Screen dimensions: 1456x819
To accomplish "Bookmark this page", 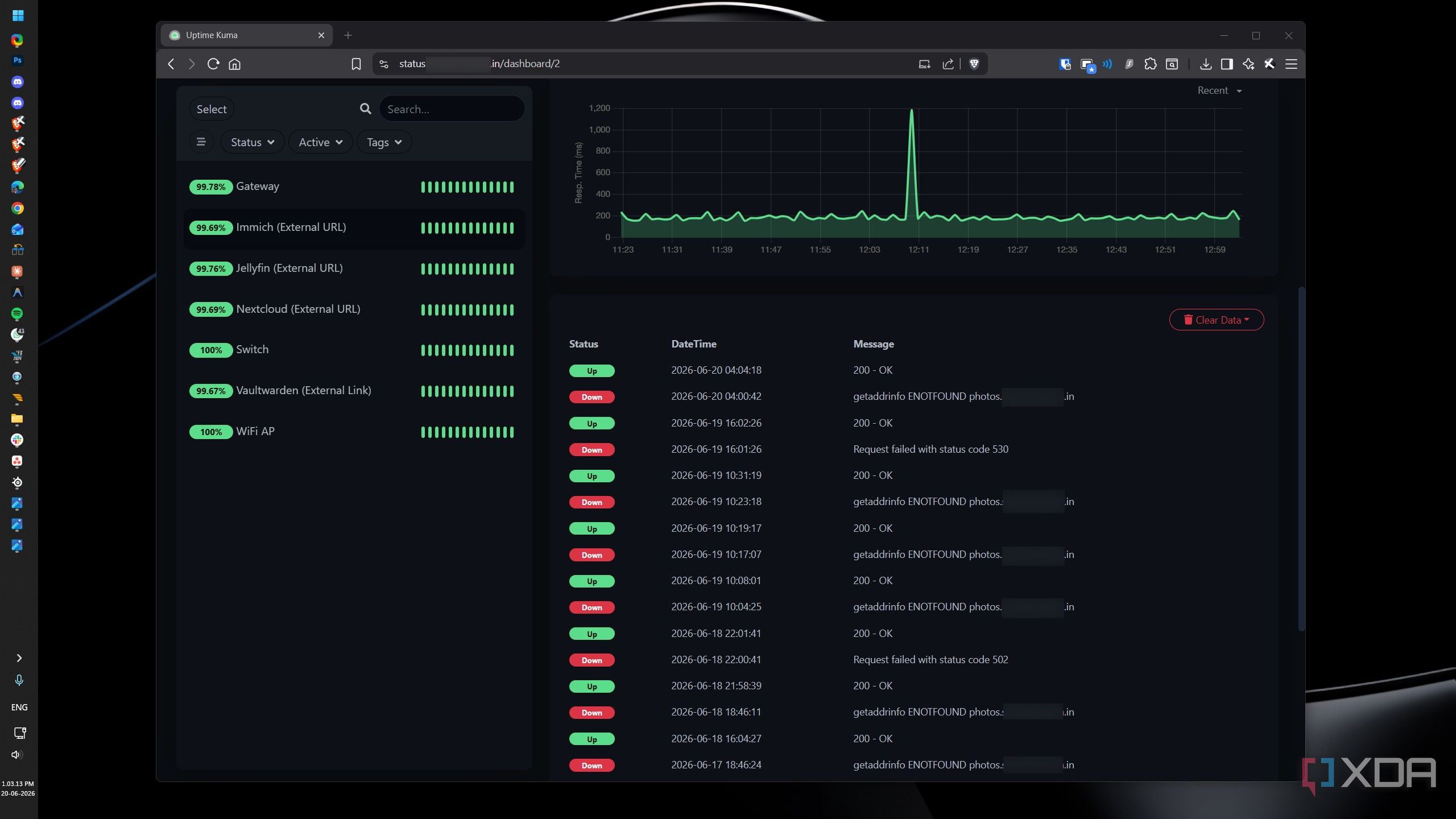I will point(356,64).
